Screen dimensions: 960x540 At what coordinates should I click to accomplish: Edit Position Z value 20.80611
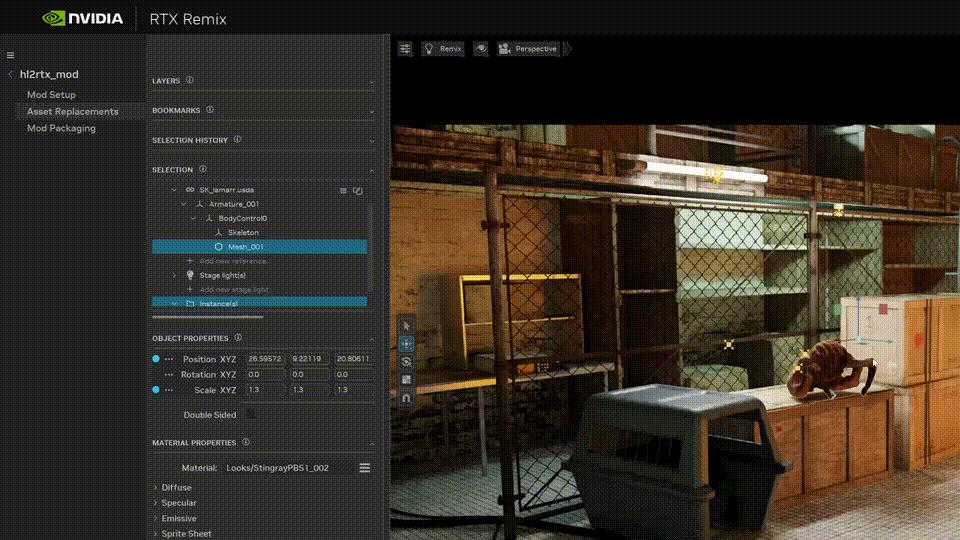pos(354,359)
